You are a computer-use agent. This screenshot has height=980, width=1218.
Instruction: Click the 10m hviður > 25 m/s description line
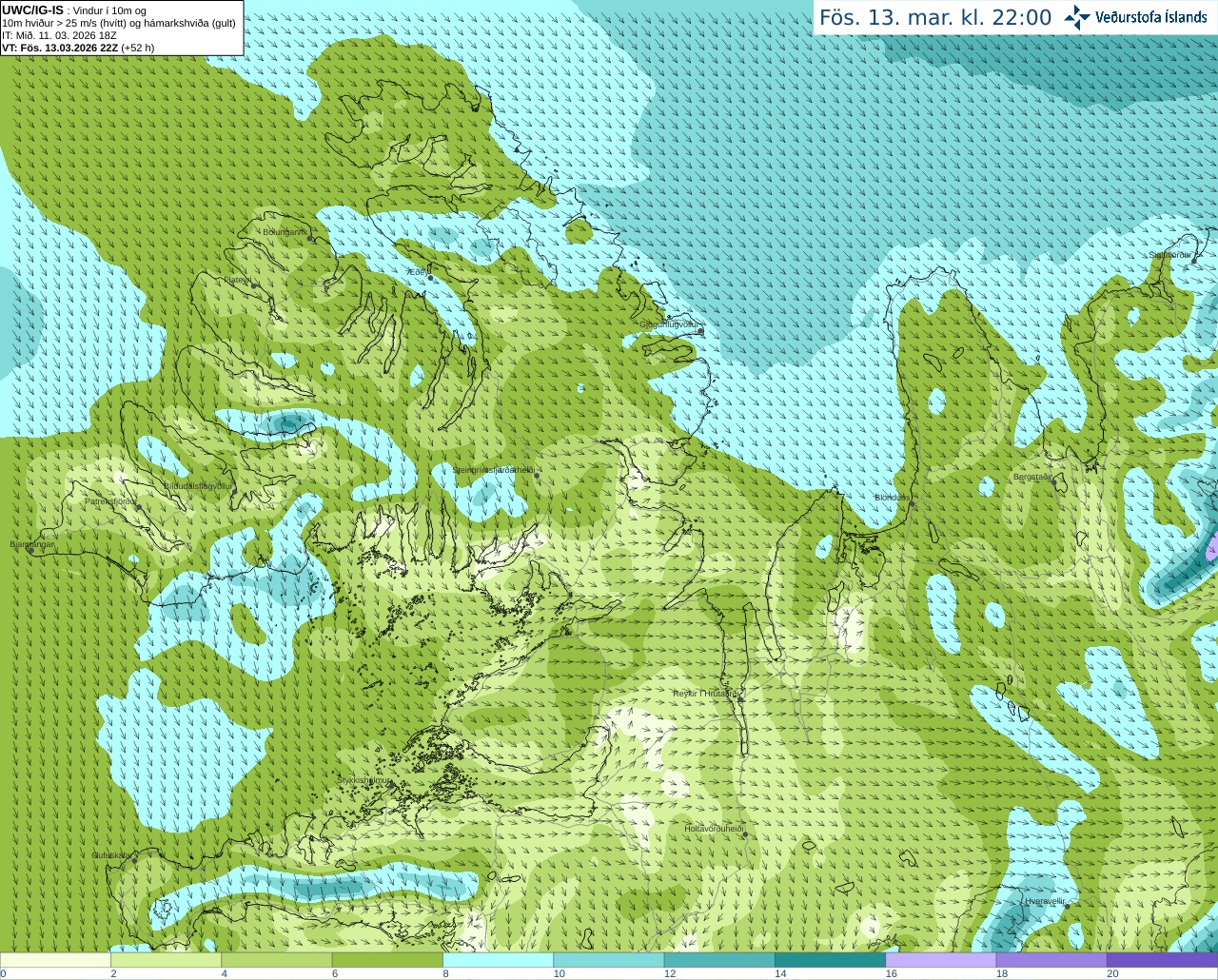pos(119,23)
